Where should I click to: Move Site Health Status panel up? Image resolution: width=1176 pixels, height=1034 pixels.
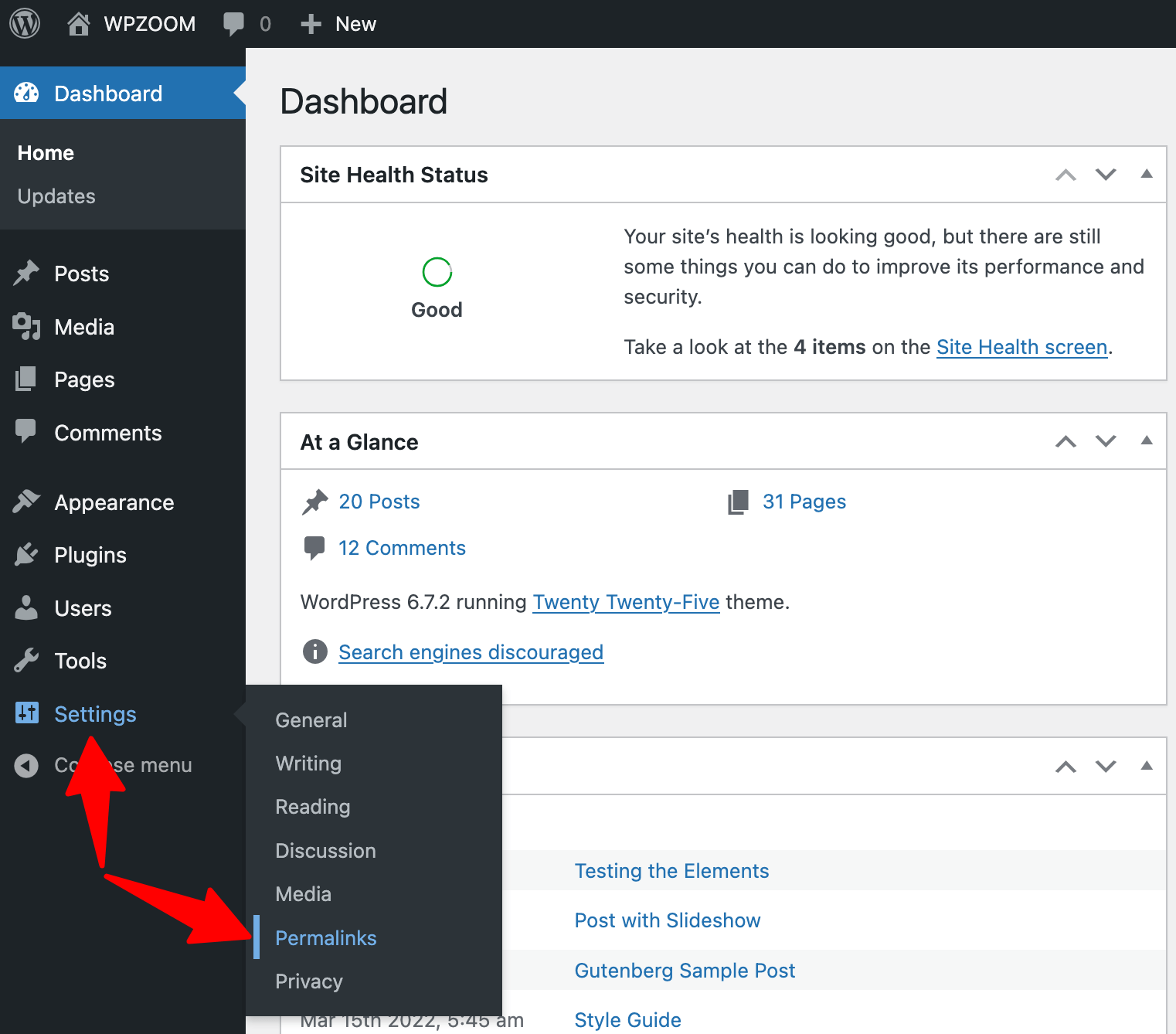[1066, 175]
